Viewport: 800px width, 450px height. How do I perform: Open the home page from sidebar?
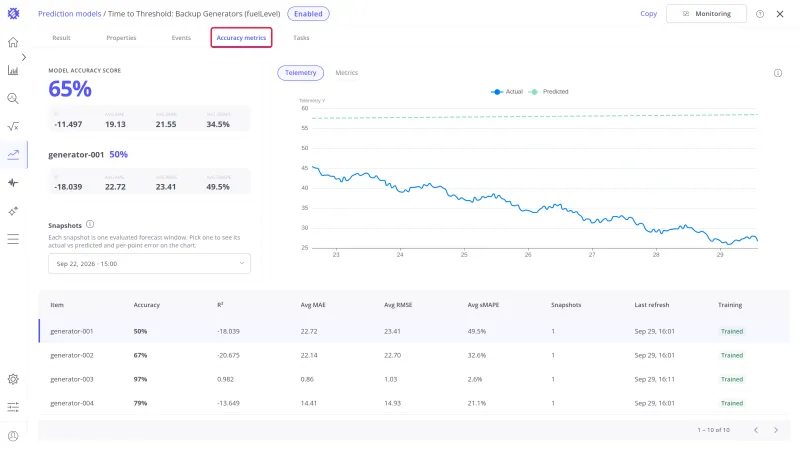click(x=13, y=42)
